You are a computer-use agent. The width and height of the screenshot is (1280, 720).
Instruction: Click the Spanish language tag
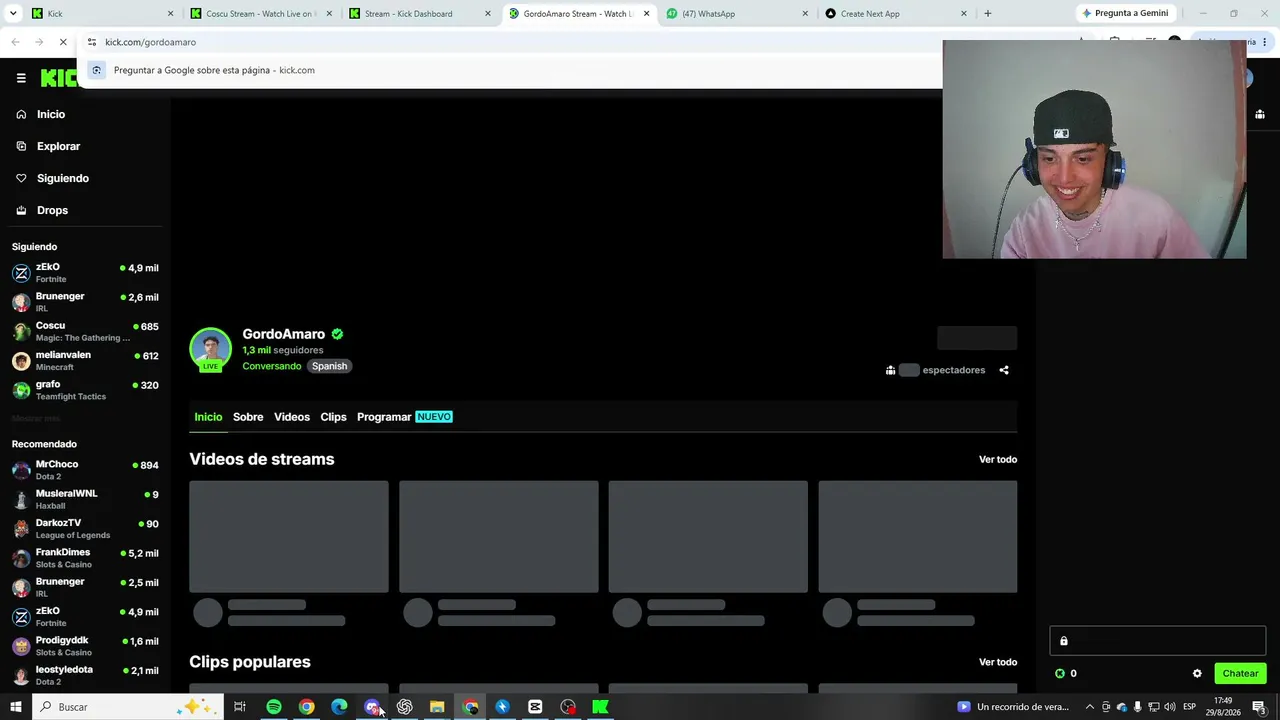coord(329,366)
